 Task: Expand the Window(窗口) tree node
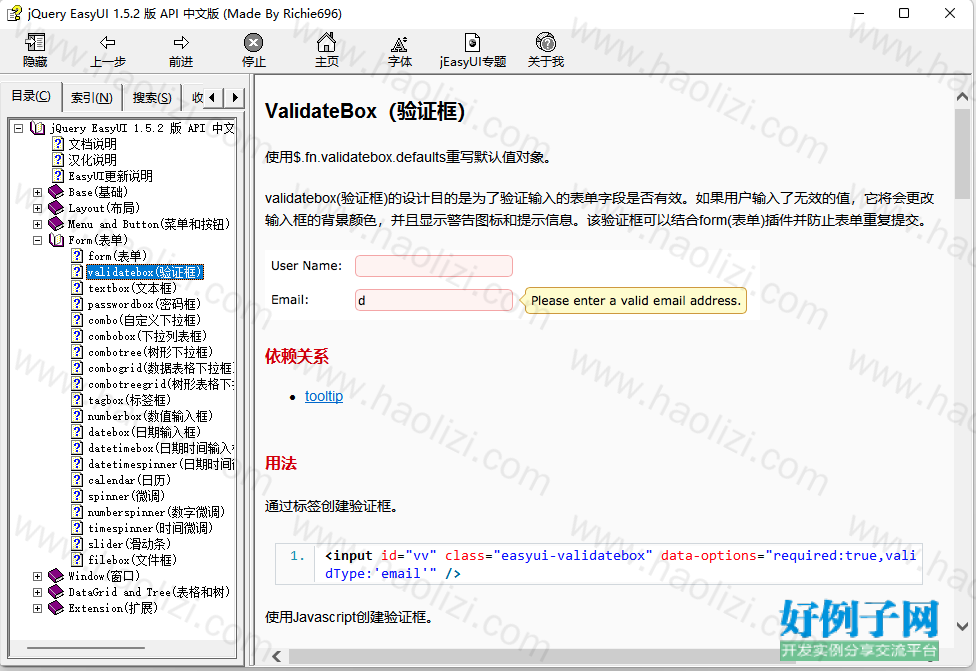point(37,576)
